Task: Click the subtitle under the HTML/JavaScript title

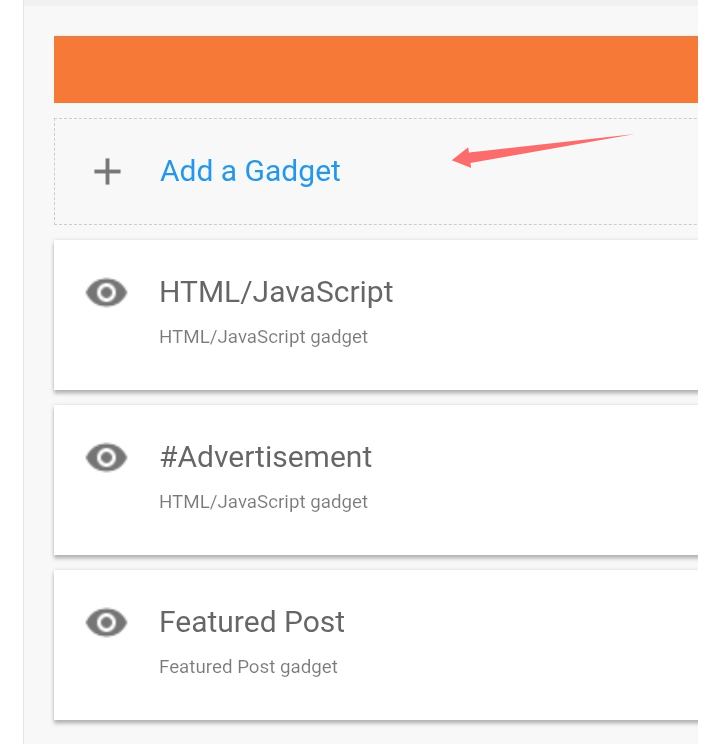Action: coord(263,337)
